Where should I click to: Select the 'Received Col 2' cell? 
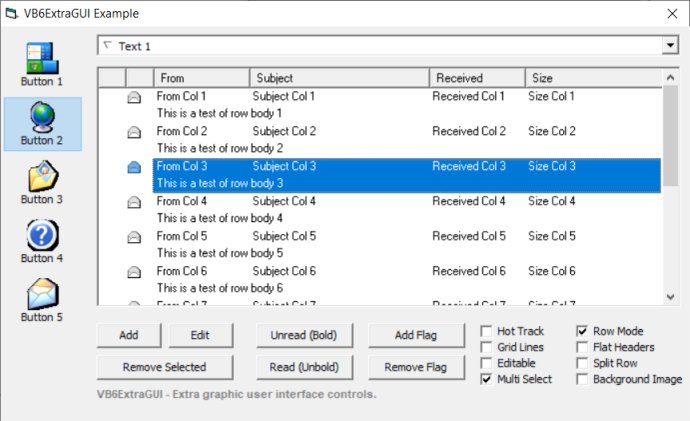point(469,131)
